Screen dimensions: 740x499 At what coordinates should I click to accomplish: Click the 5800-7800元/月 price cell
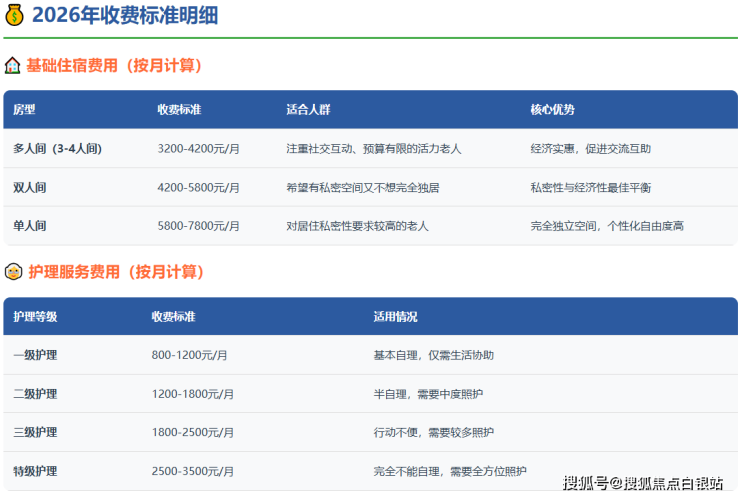click(x=198, y=226)
